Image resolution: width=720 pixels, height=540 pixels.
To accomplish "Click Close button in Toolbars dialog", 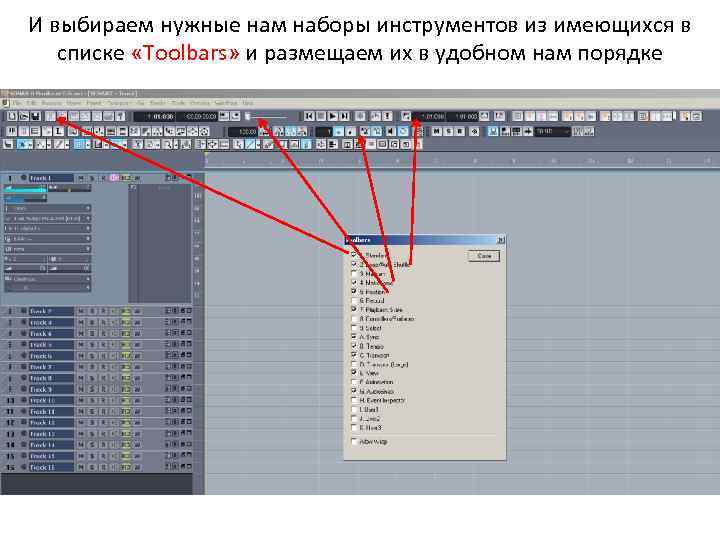I will (484, 256).
